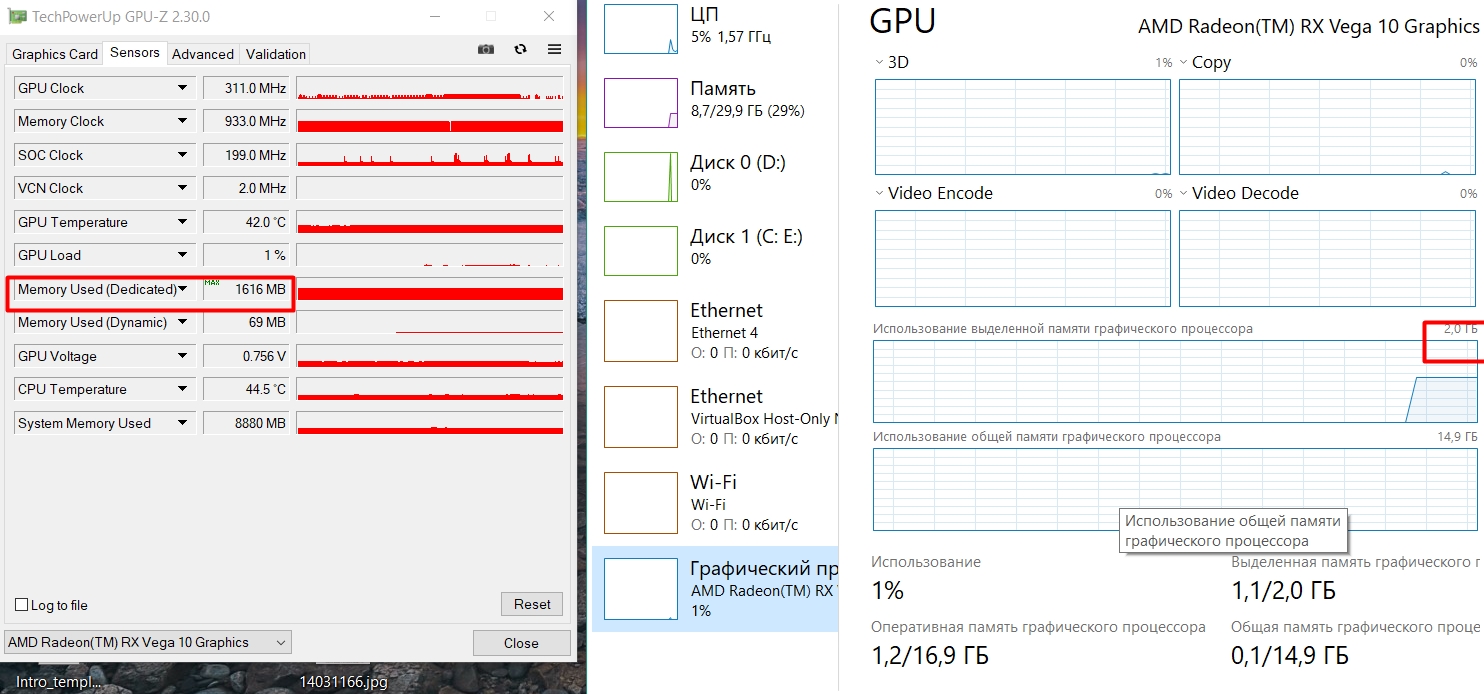
Task: Expand the Memory Clock sensor dropdown
Action: coord(182,121)
